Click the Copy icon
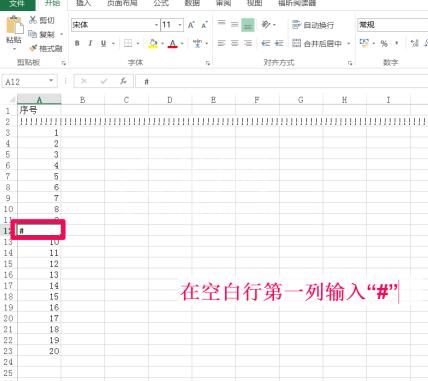Viewport: 428px width, 381px height. click(x=33, y=34)
